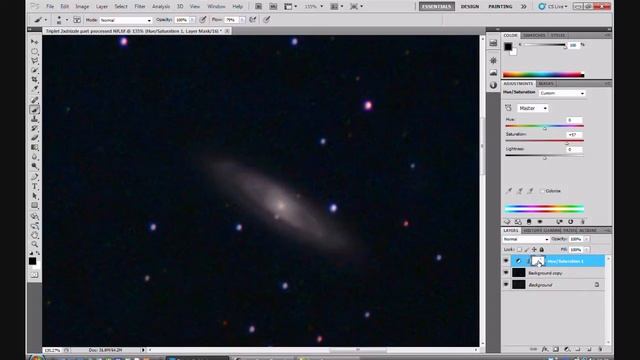Click the foreground color swatch in the toolbox
640x360 pixels.
click(x=32, y=261)
